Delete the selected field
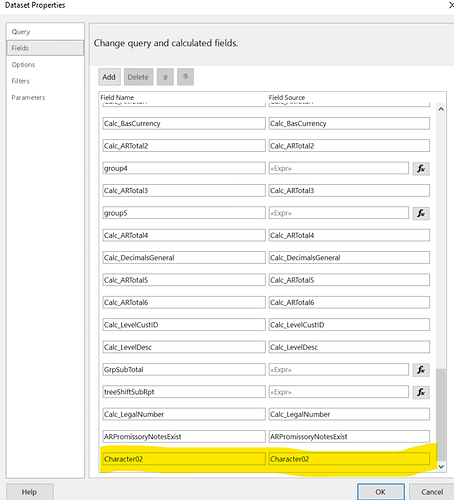 pyautogui.click(x=138, y=77)
